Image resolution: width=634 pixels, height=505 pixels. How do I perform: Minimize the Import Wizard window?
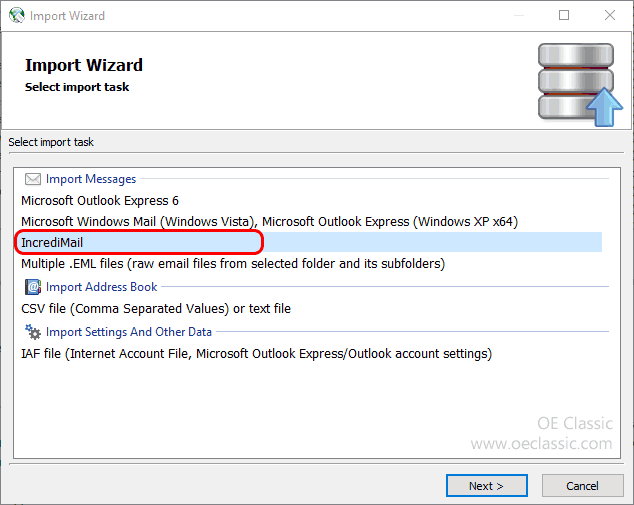pyautogui.click(x=519, y=15)
